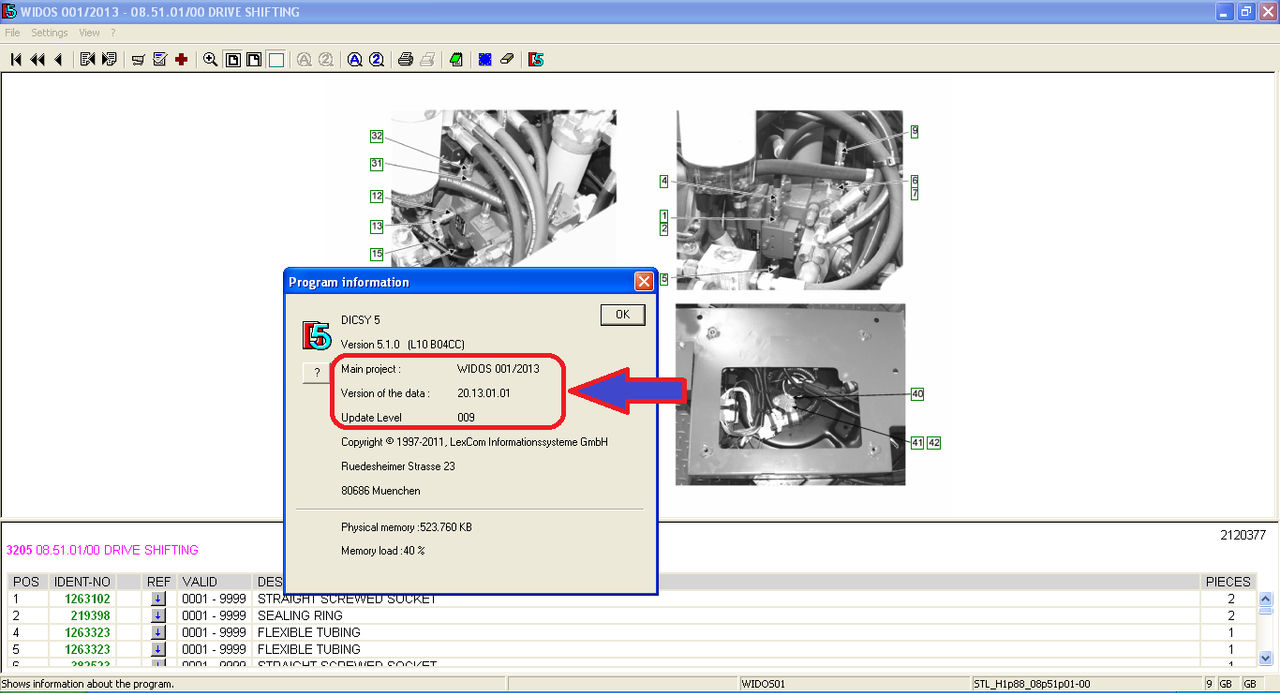1280x693 pixels.
Task: Open REF arrow for part 219398
Action: pyautogui.click(x=158, y=616)
